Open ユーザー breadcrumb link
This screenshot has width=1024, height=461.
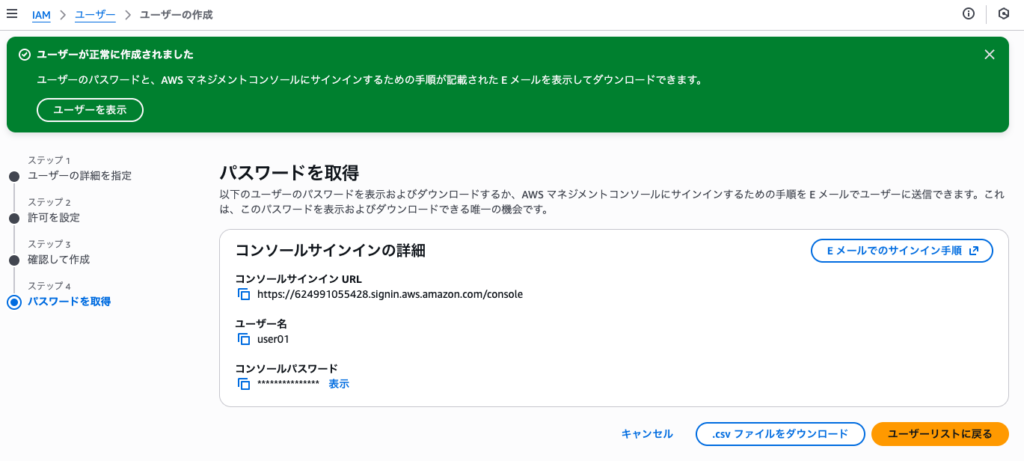click(x=95, y=15)
